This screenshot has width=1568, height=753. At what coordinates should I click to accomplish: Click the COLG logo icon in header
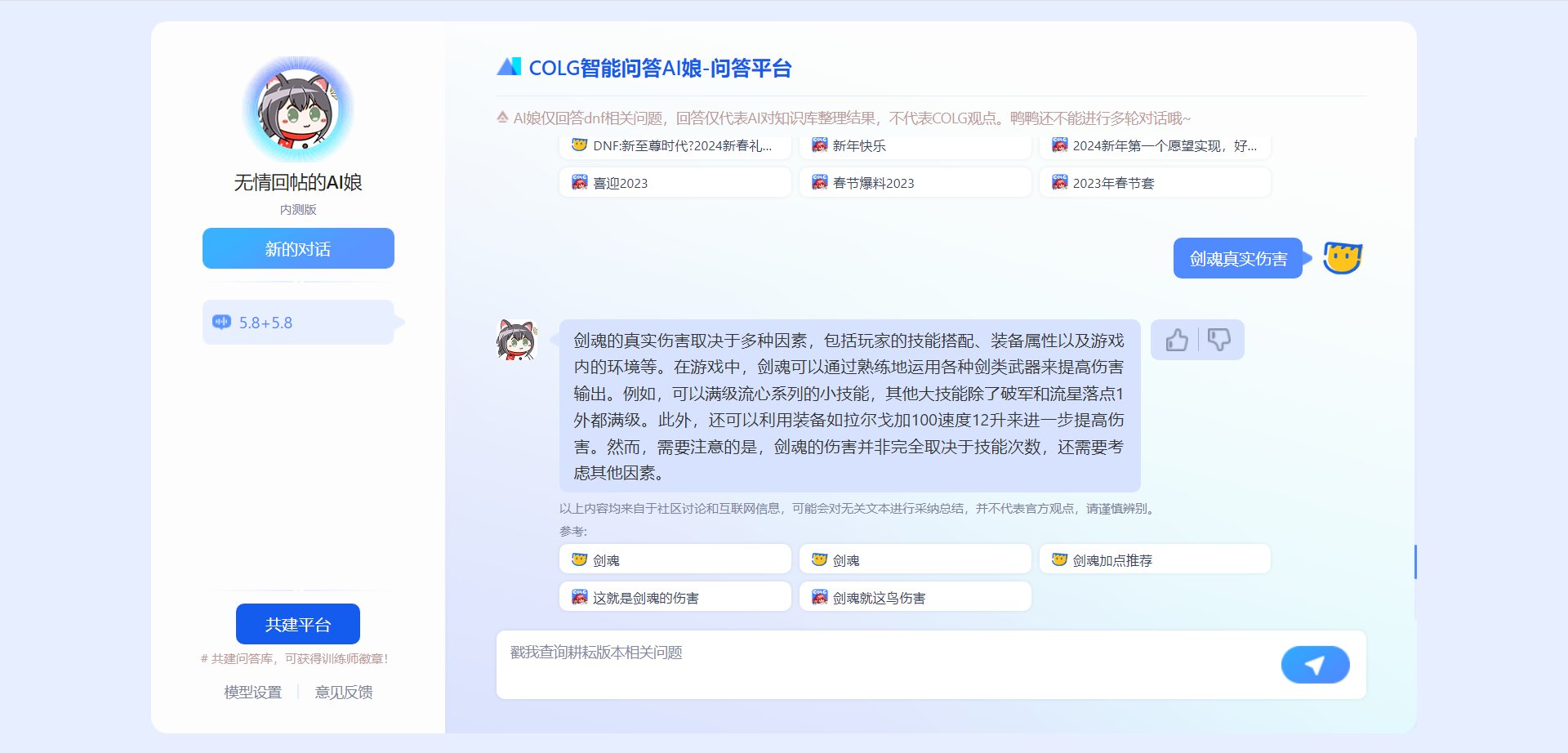point(509,67)
